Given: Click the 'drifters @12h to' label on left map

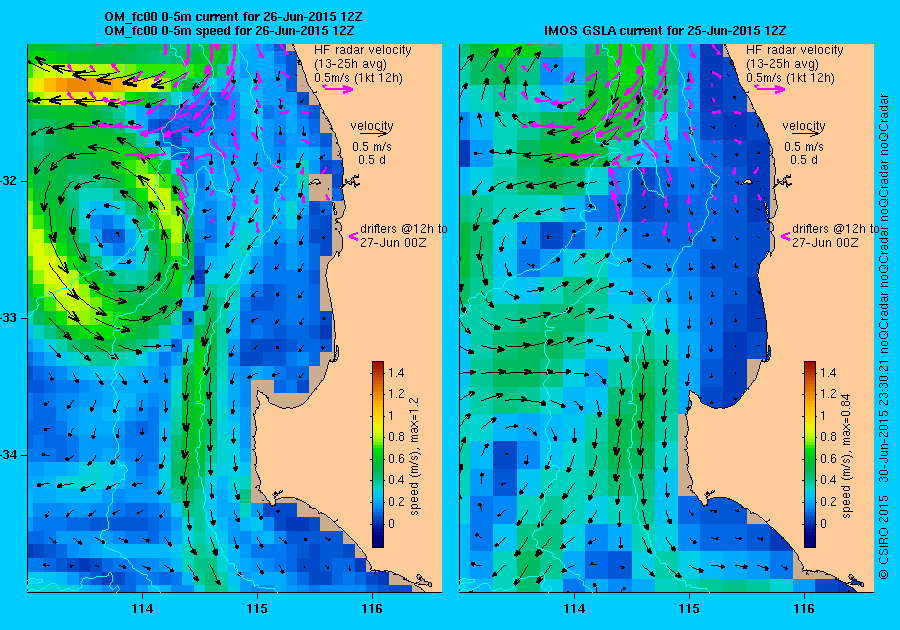Looking at the screenshot, I should coord(404,229).
